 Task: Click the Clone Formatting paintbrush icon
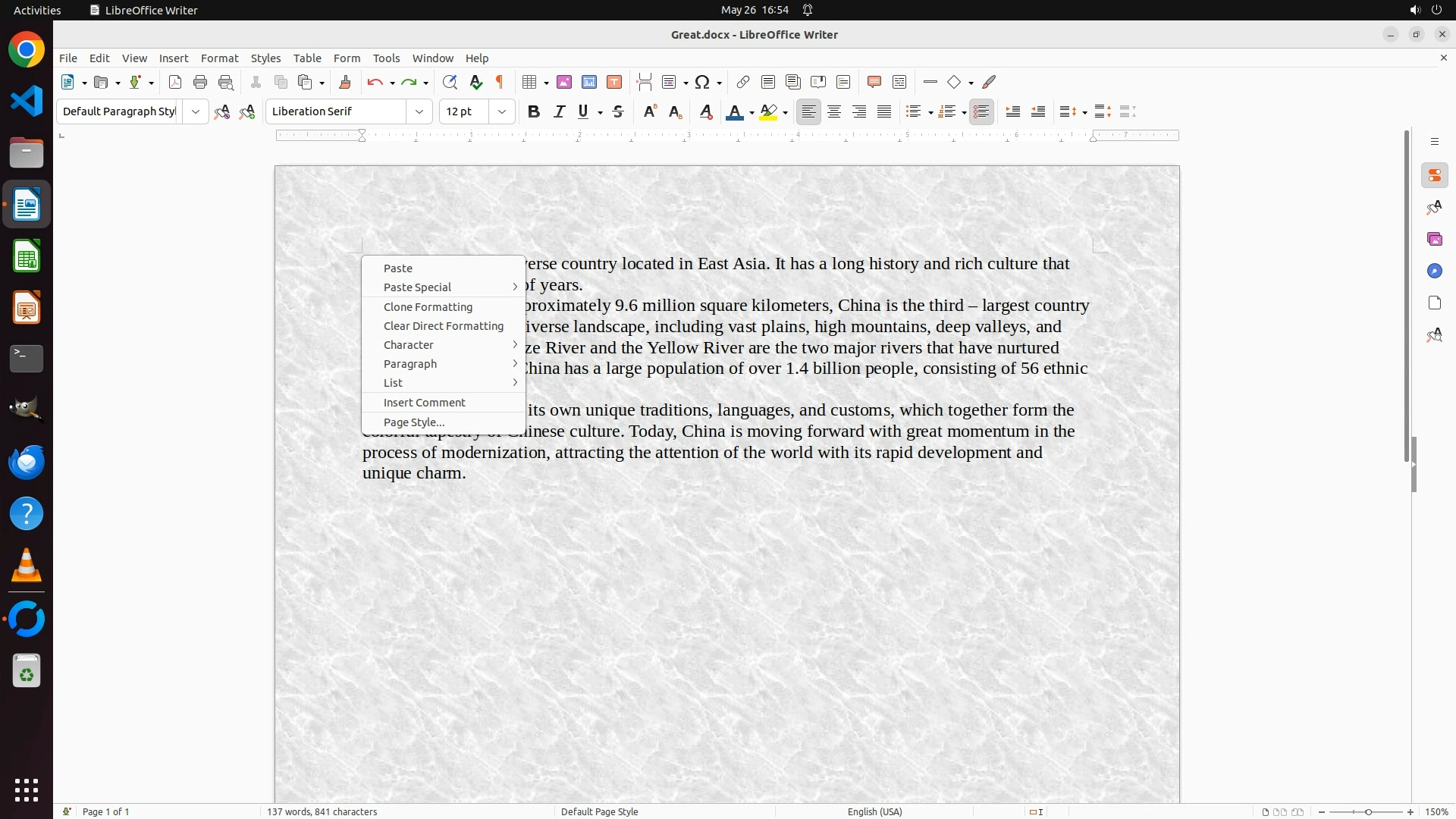345,82
